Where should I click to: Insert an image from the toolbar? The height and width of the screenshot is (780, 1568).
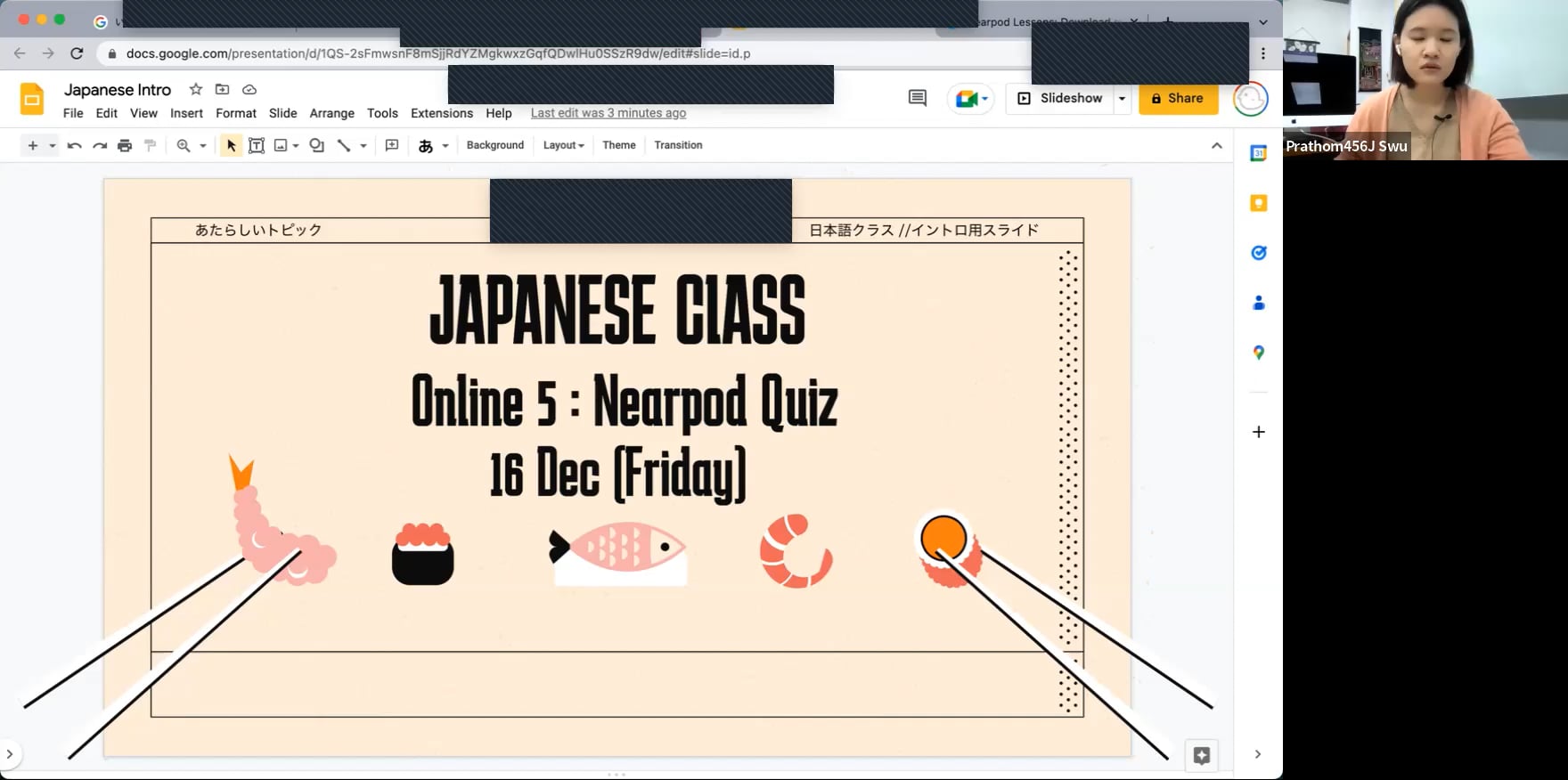coord(281,145)
